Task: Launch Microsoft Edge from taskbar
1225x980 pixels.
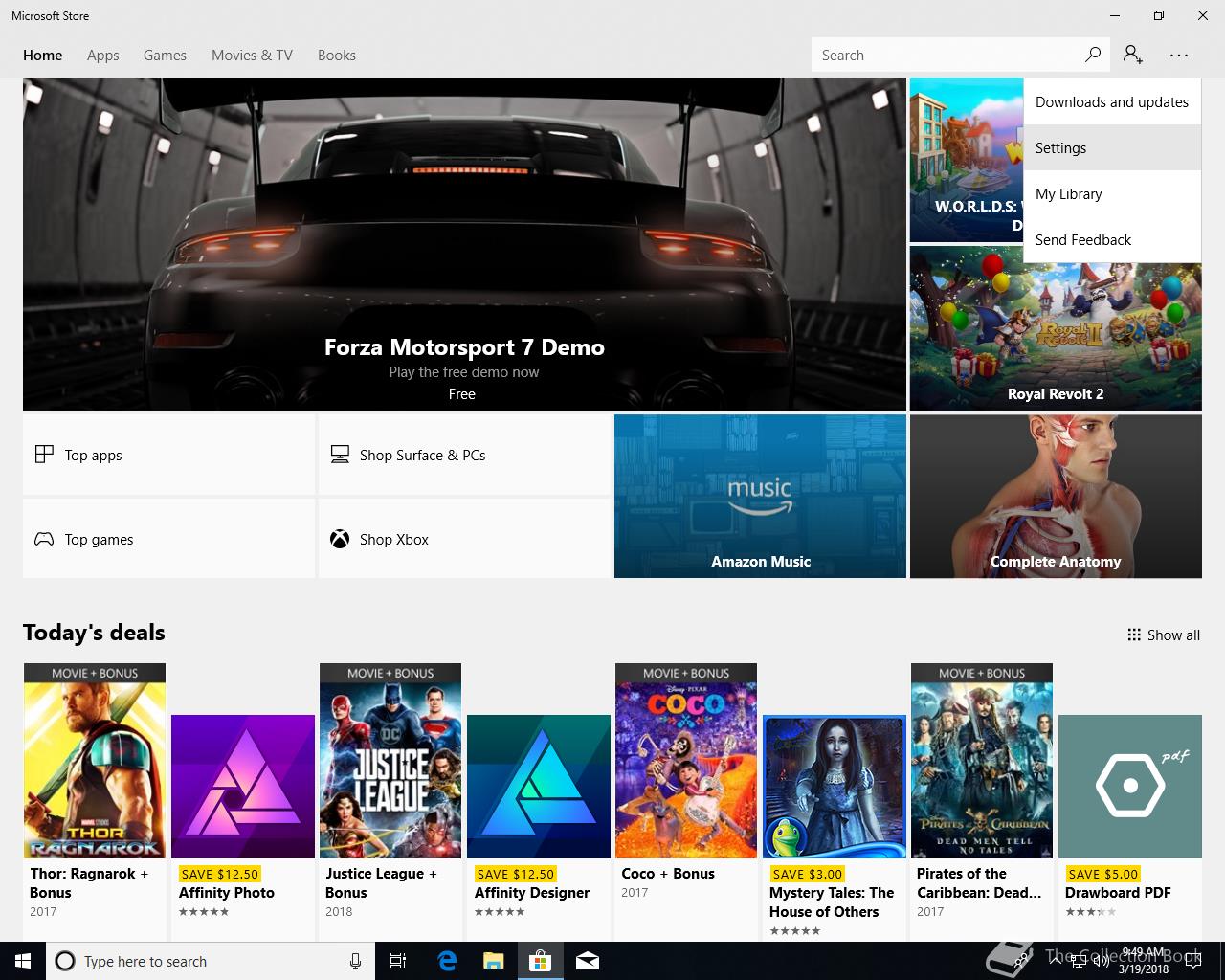Action: pyautogui.click(x=446, y=961)
